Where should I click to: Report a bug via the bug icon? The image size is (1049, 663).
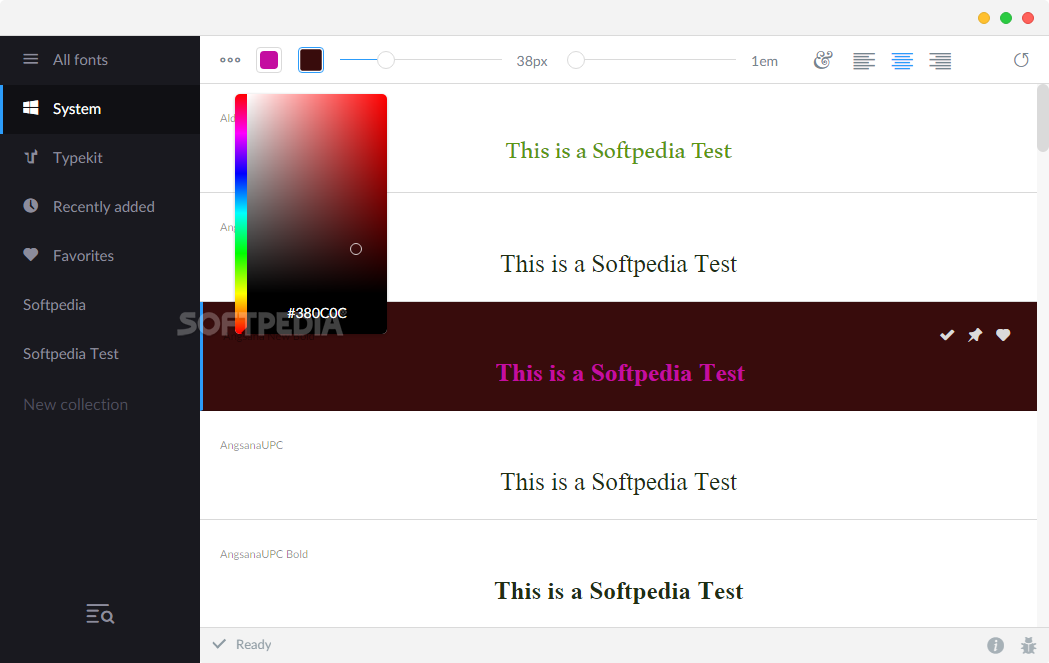pos(1028,645)
